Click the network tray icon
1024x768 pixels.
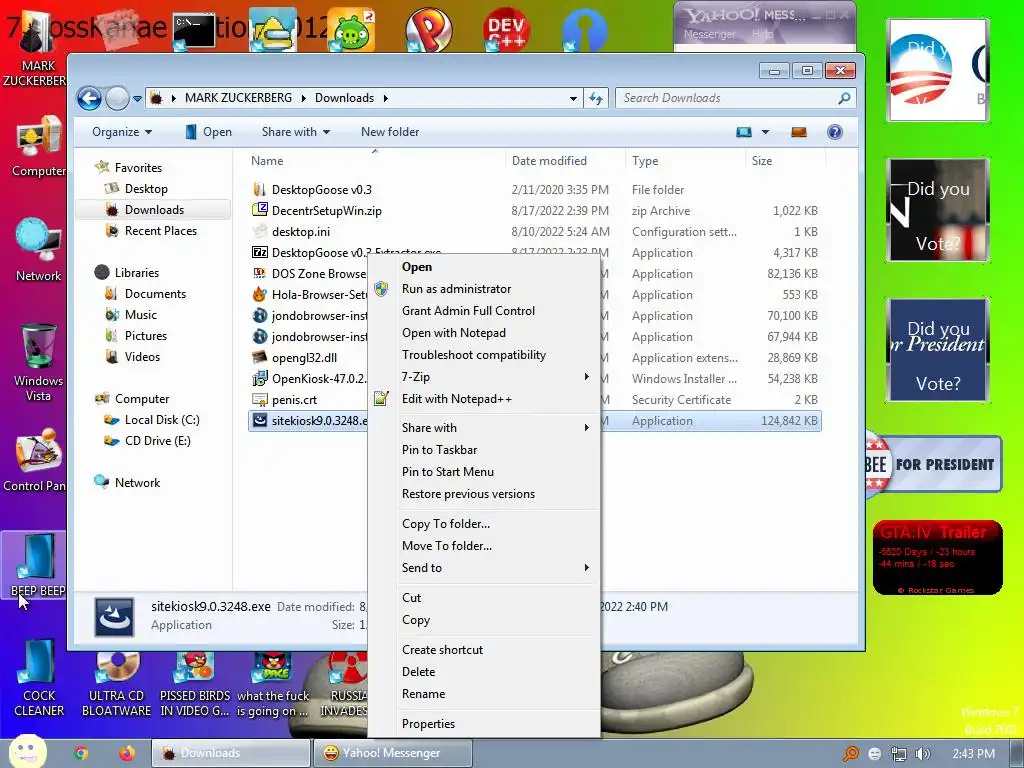(x=899, y=754)
